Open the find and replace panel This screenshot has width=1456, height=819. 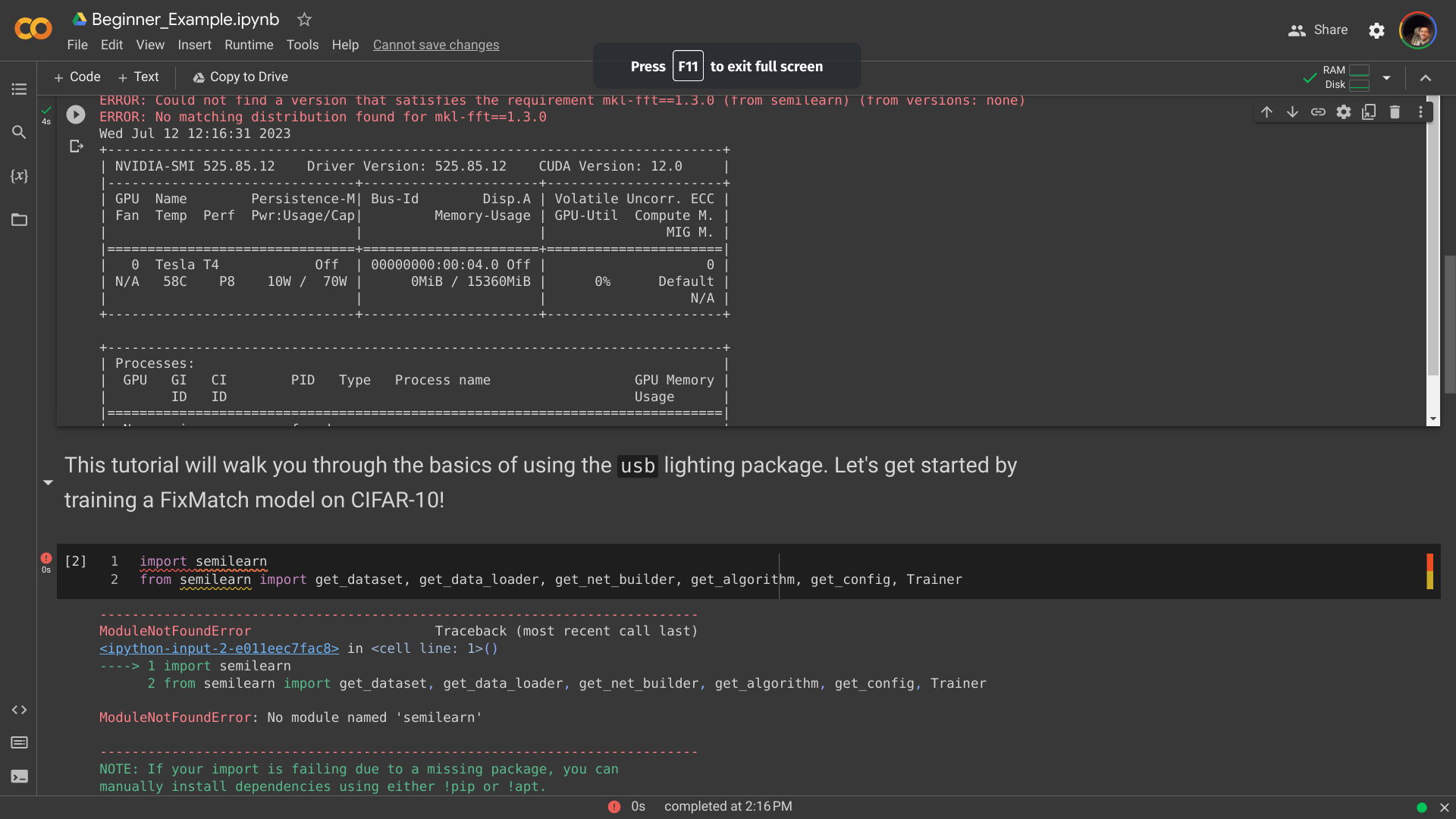[19, 132]
